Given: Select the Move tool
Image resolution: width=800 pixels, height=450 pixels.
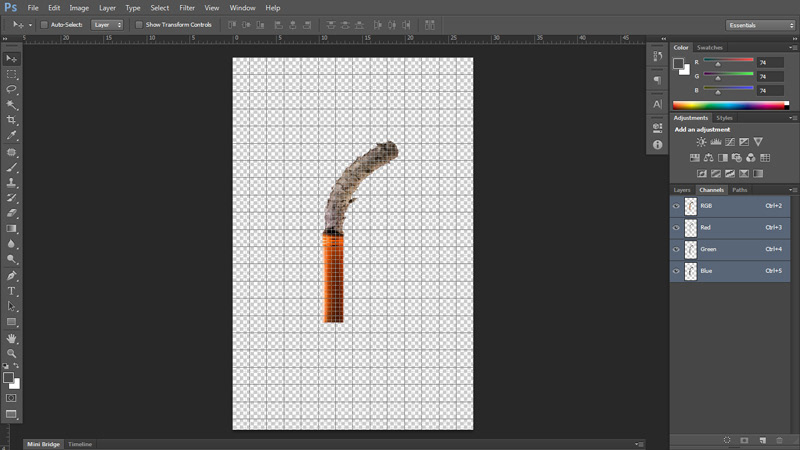Looking at the screenshot, I should pos(12,59).
